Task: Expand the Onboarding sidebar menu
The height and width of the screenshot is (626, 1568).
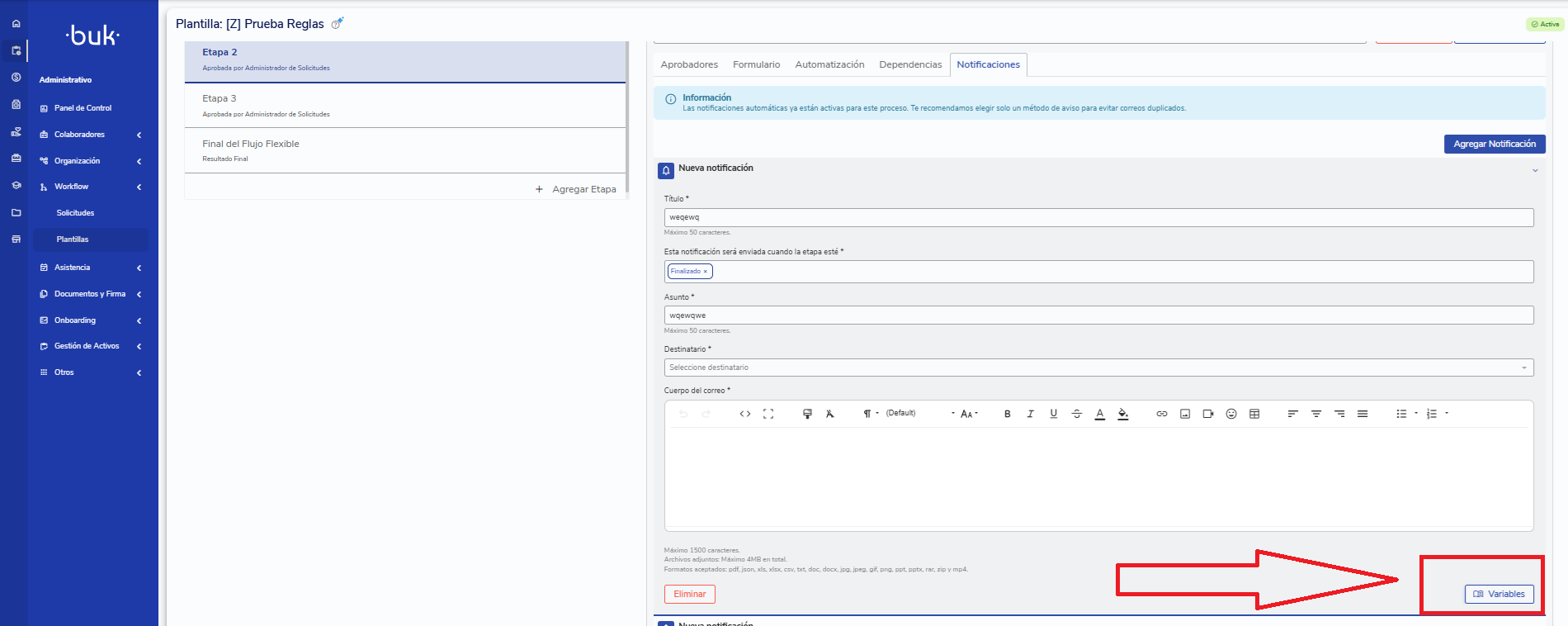Action: (90, 320)
